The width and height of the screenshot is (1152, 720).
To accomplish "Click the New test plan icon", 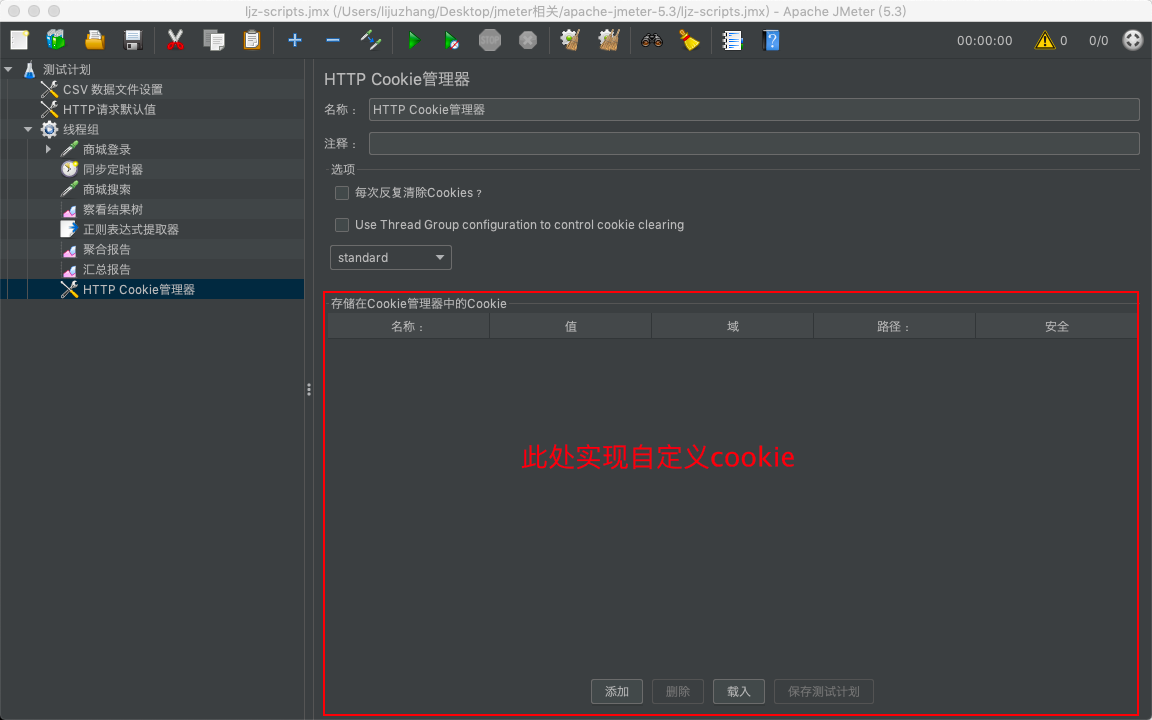I will point(19,40).
